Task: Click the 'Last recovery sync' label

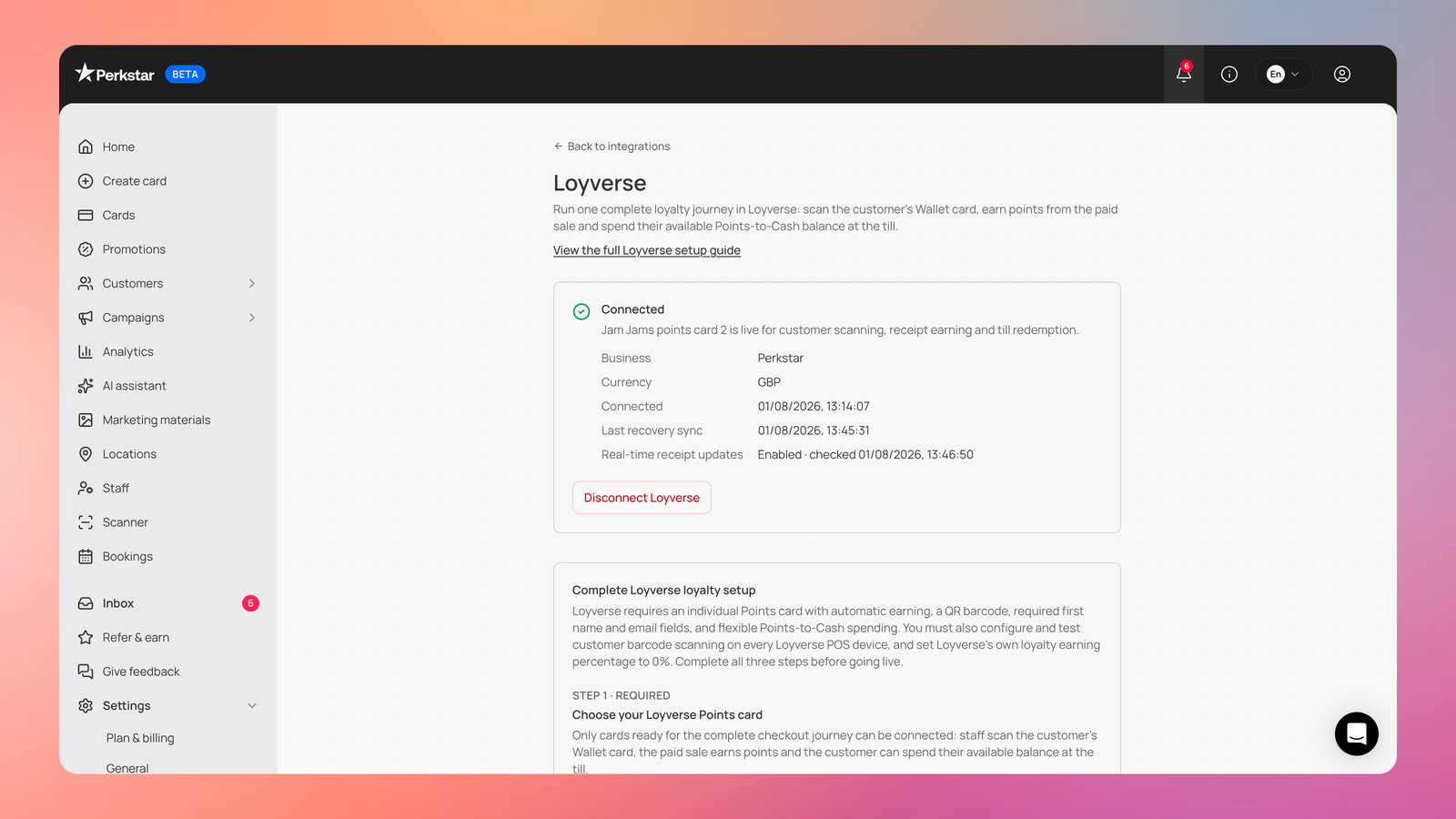Action: click(x=652, y=430)
